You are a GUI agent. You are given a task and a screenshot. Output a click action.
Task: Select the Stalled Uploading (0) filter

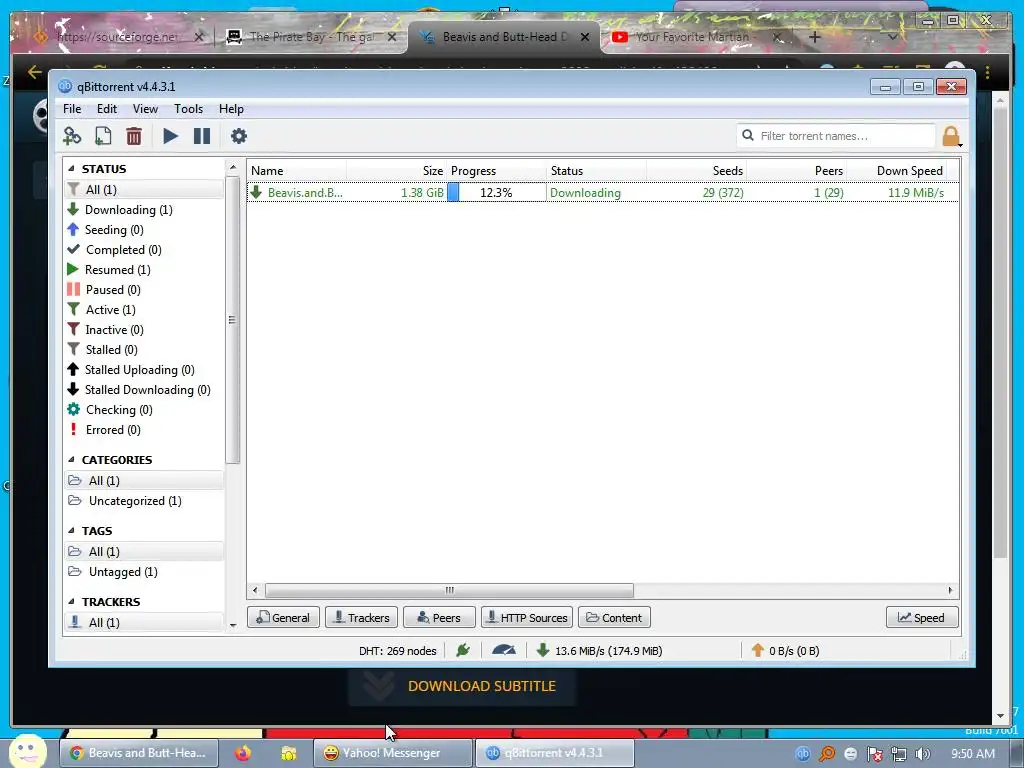tap(139, 370)
